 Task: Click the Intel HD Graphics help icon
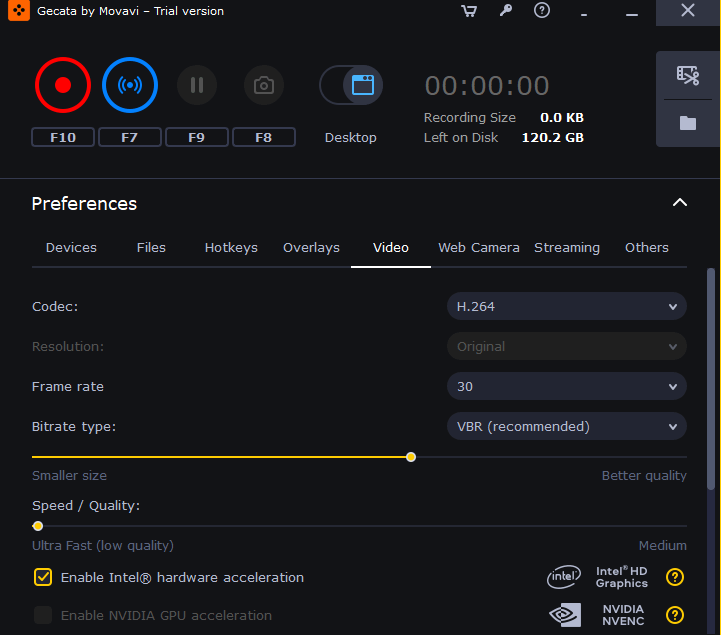tap(675, 577)
